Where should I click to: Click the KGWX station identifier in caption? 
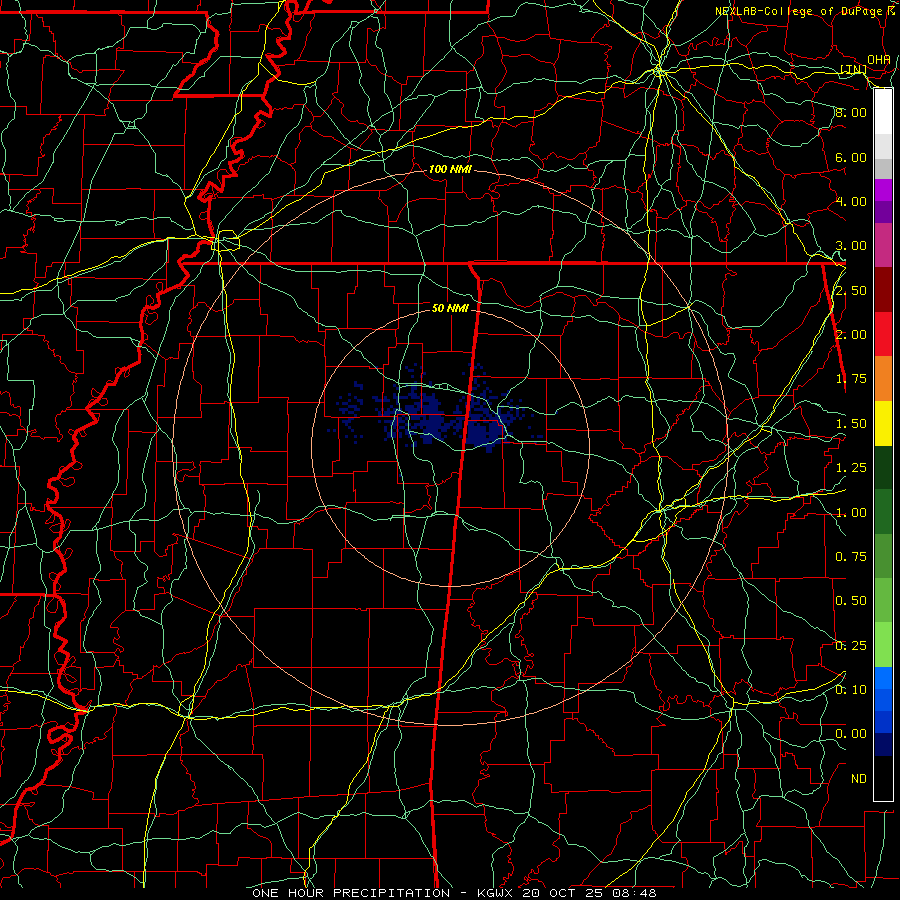496,893
